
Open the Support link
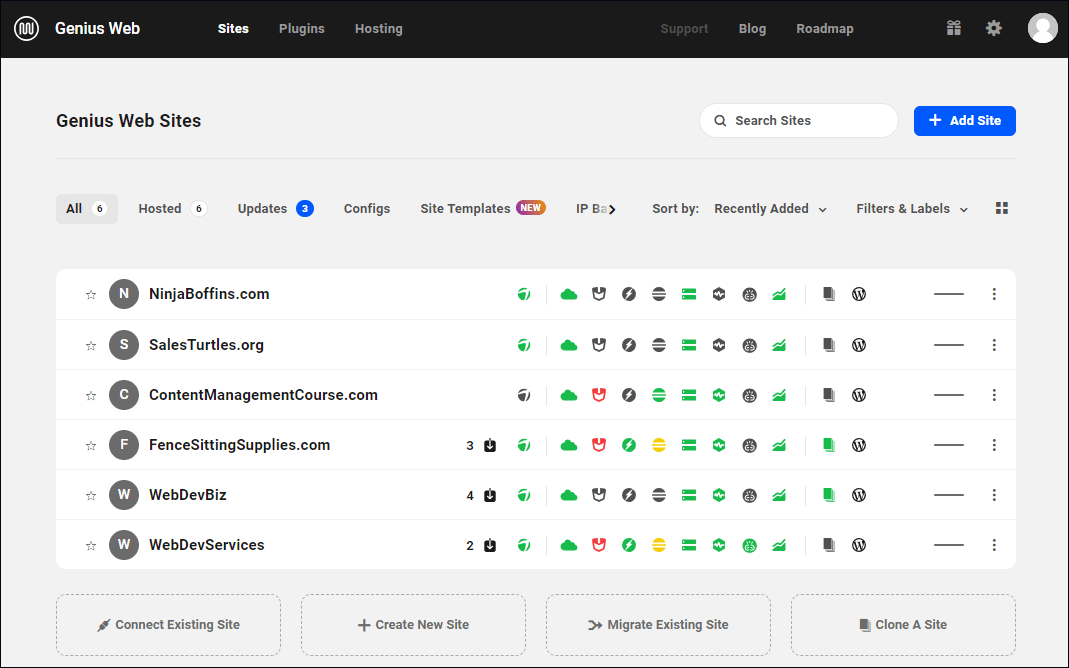point(684,29)
